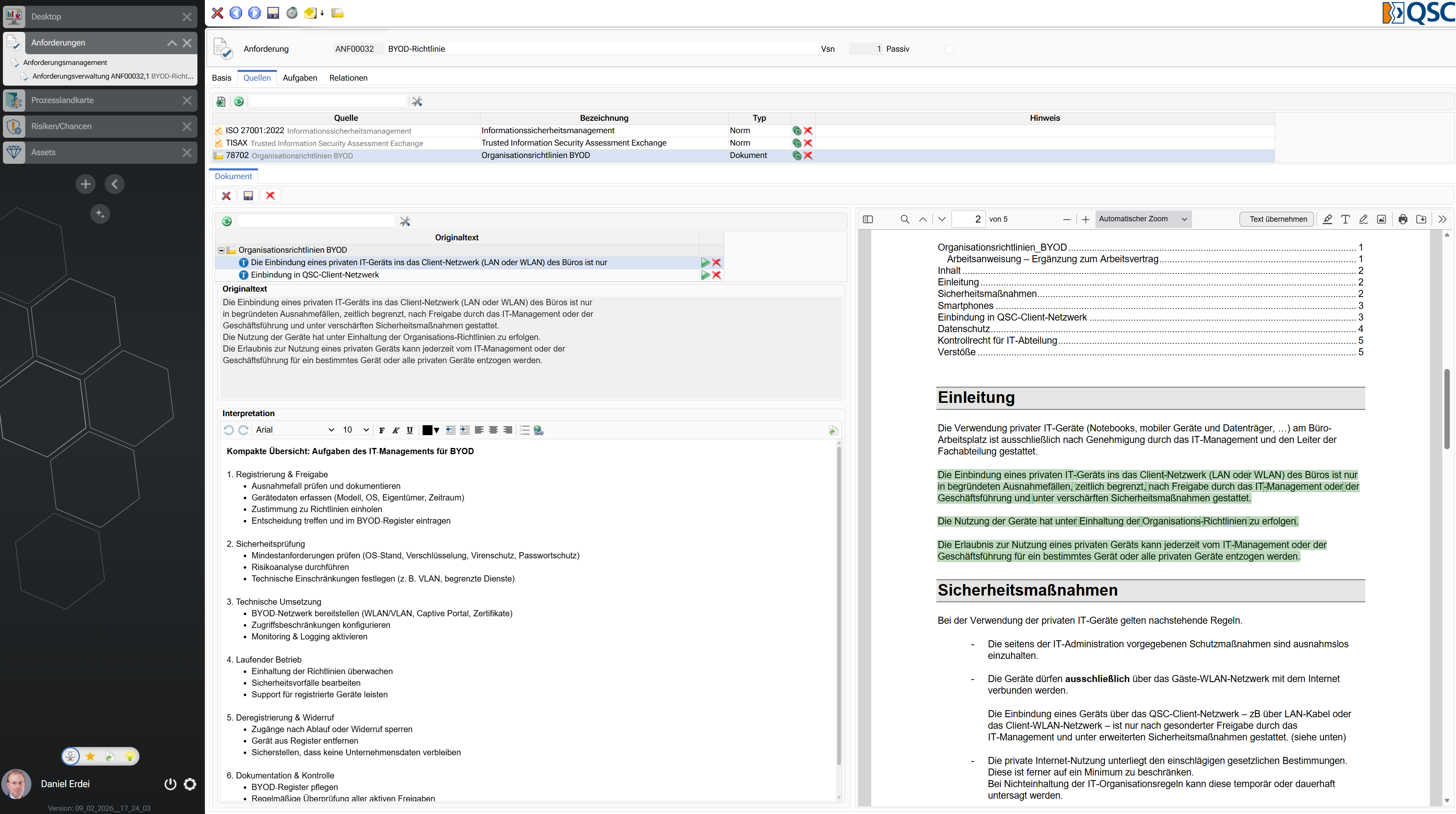The height and width of the screenshot is (814, 1456).
Task: Toggle bullet list in Interpretation editor
Action: 524,430
